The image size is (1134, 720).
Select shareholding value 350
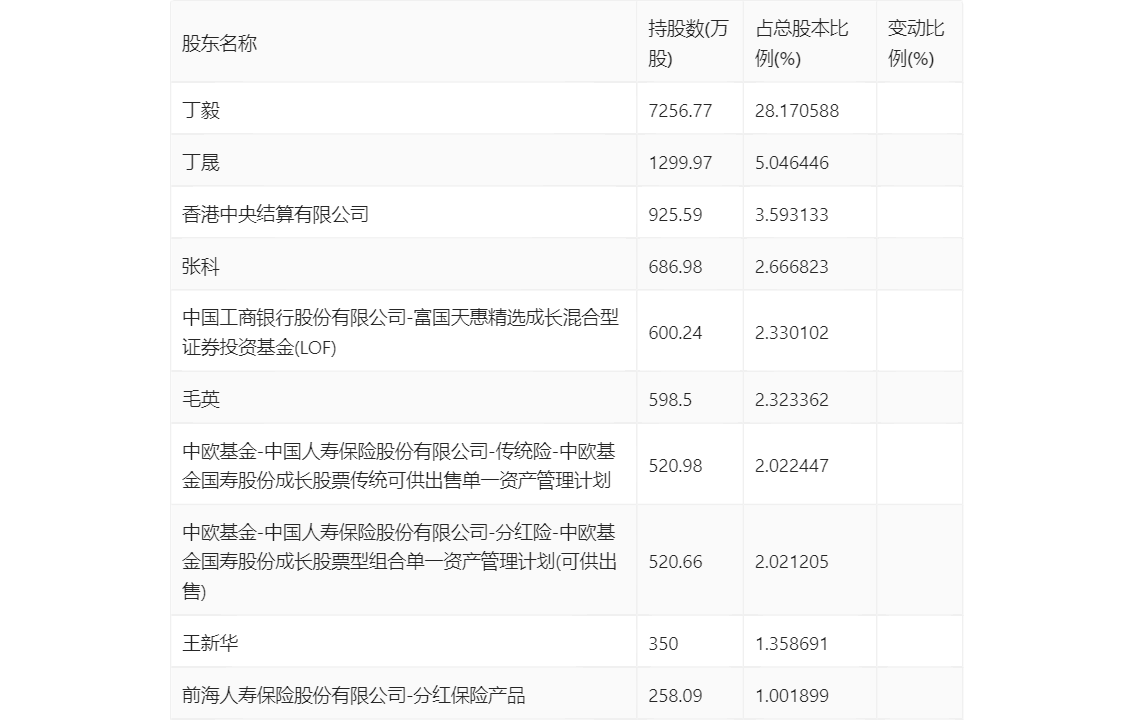663,643
